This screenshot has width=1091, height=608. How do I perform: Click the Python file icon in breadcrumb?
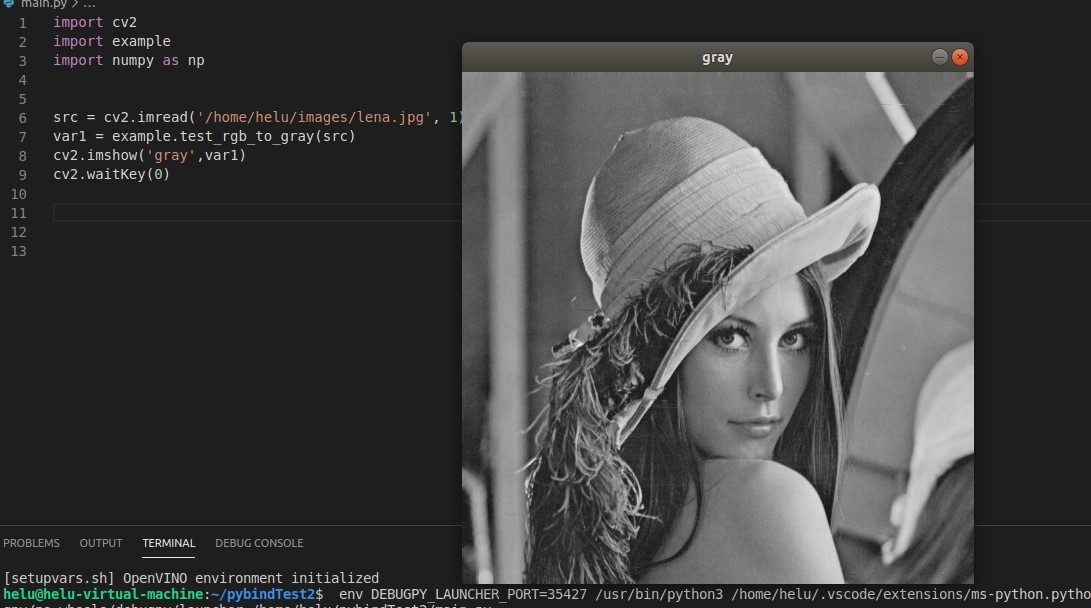point(9,3)
